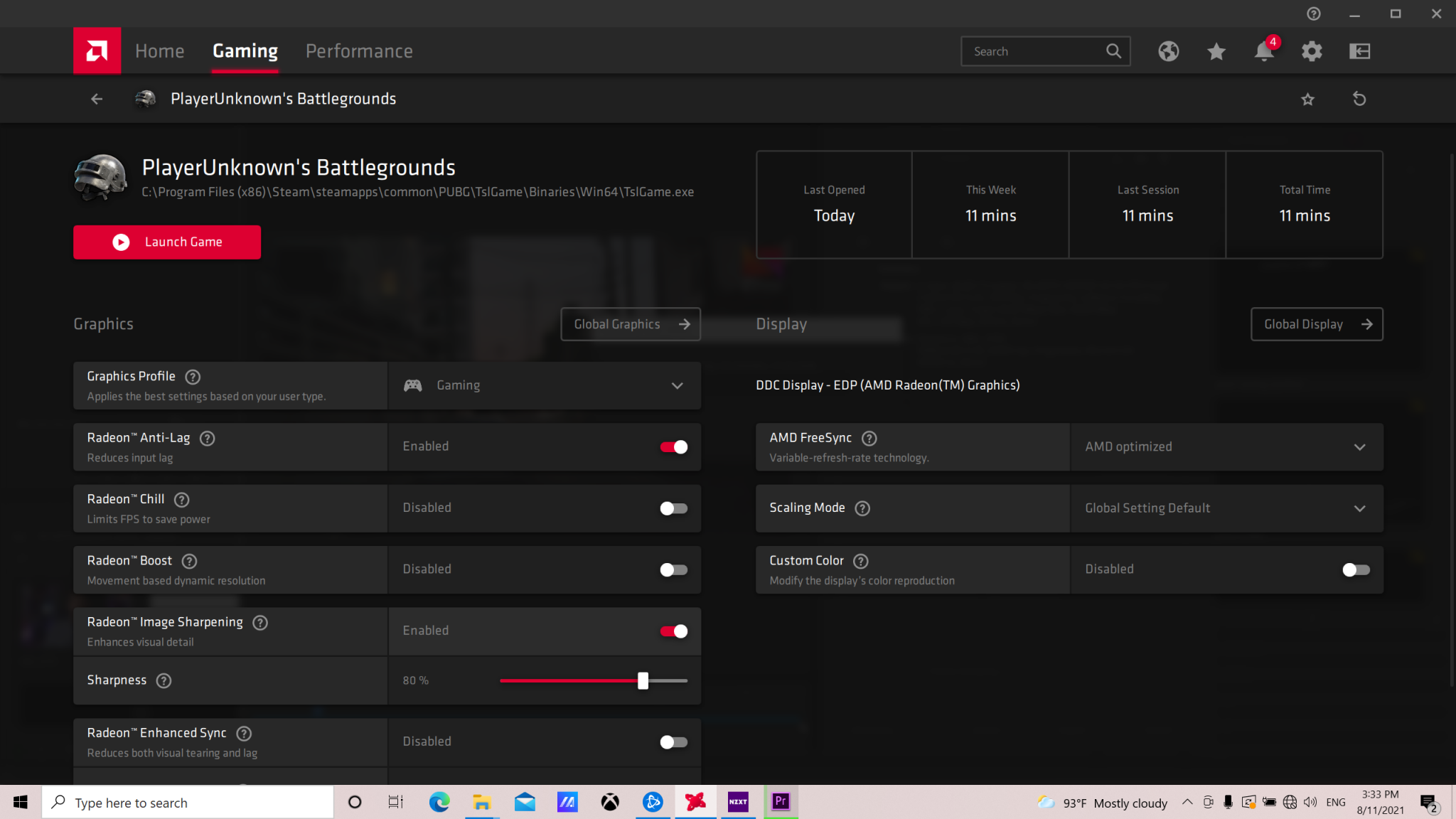
Task: Show help for Radeon Enhanced Sync
Action: click(x=244, y=734)
